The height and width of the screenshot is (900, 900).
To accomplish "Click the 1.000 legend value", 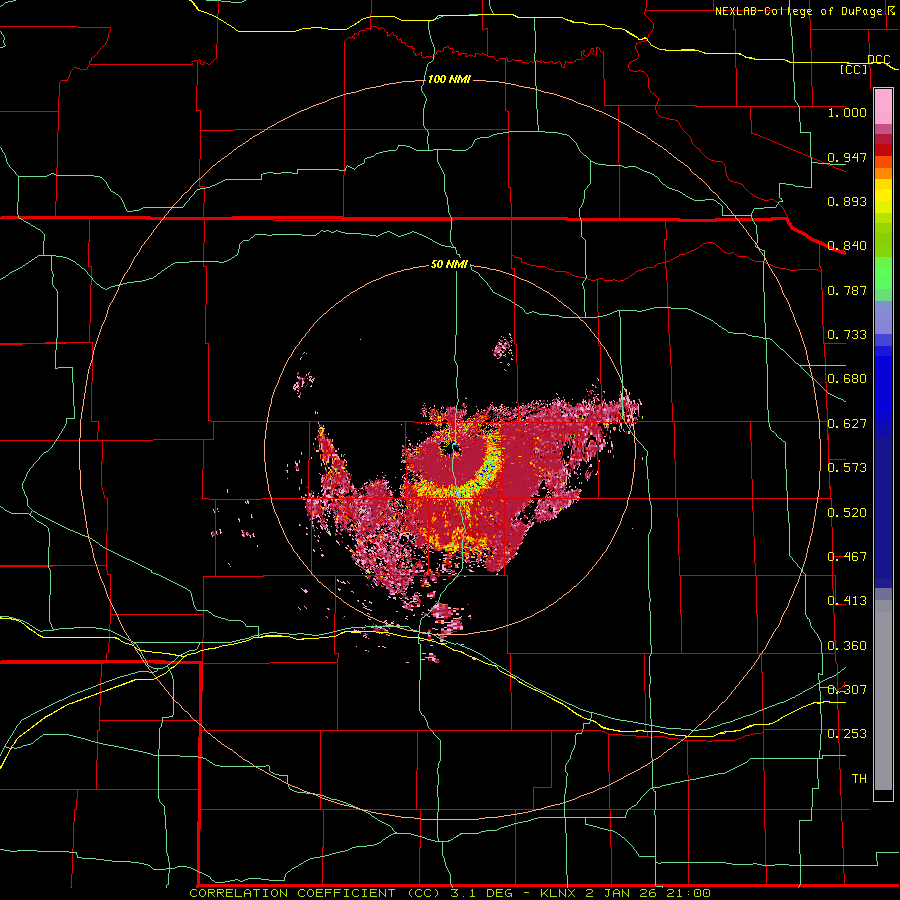I will pyautogui.click(x=847, y=112).
